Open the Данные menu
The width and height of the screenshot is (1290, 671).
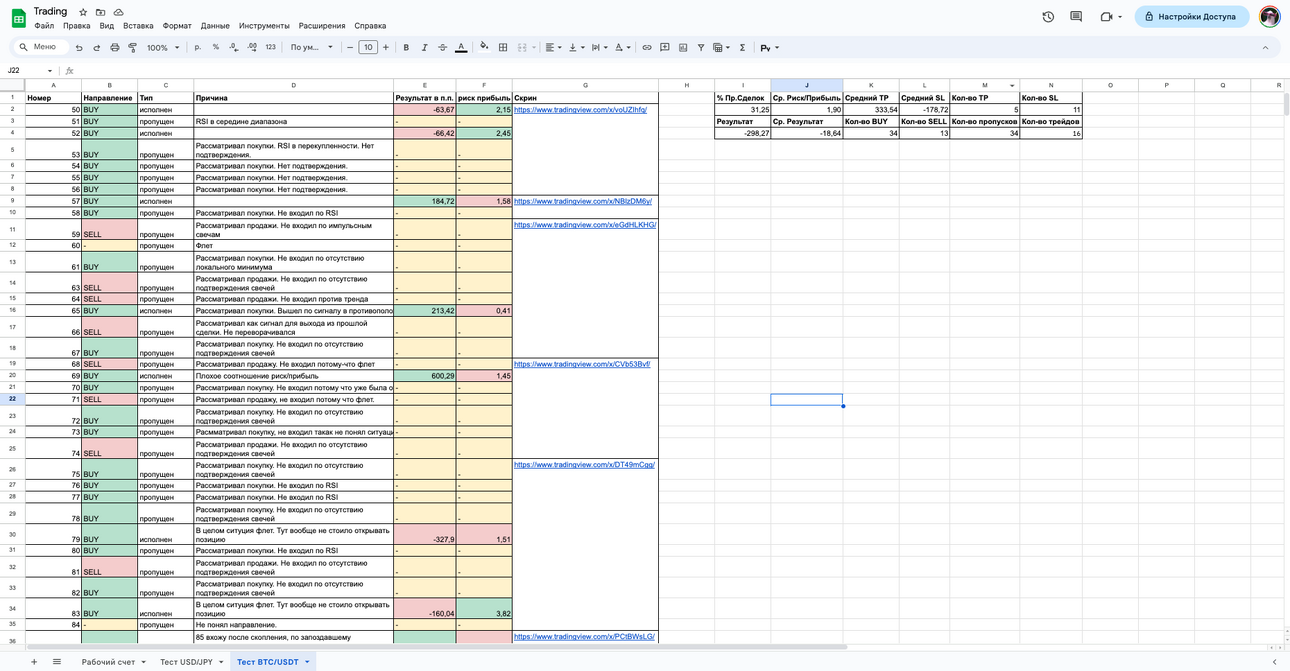click(215, 26)
